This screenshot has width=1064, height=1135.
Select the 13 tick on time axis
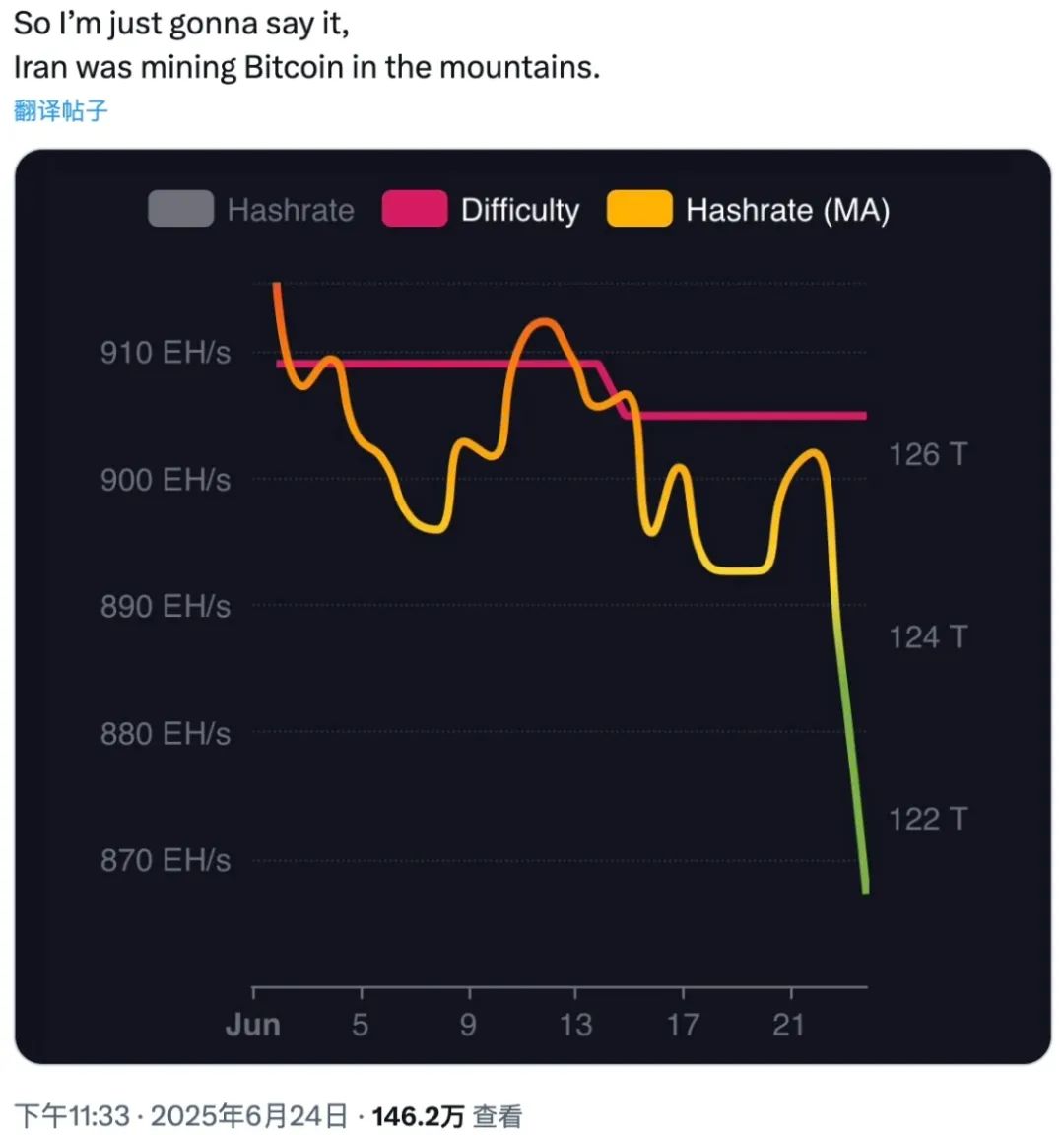coord(575,1025)
